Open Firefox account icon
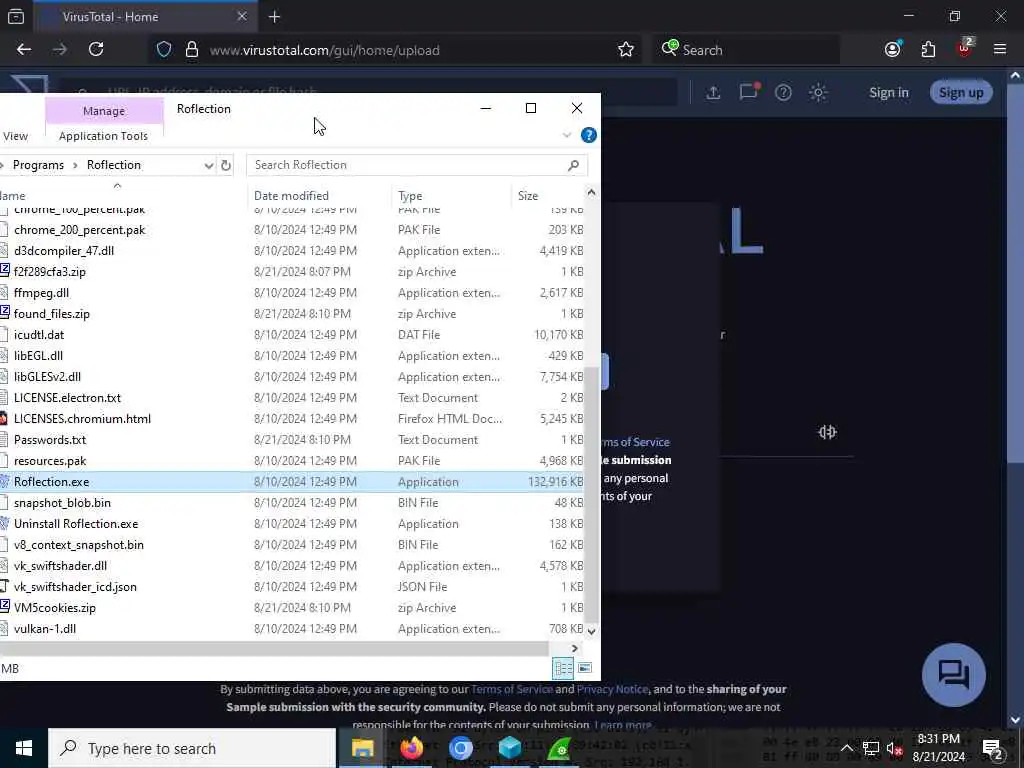 (893, 50)
